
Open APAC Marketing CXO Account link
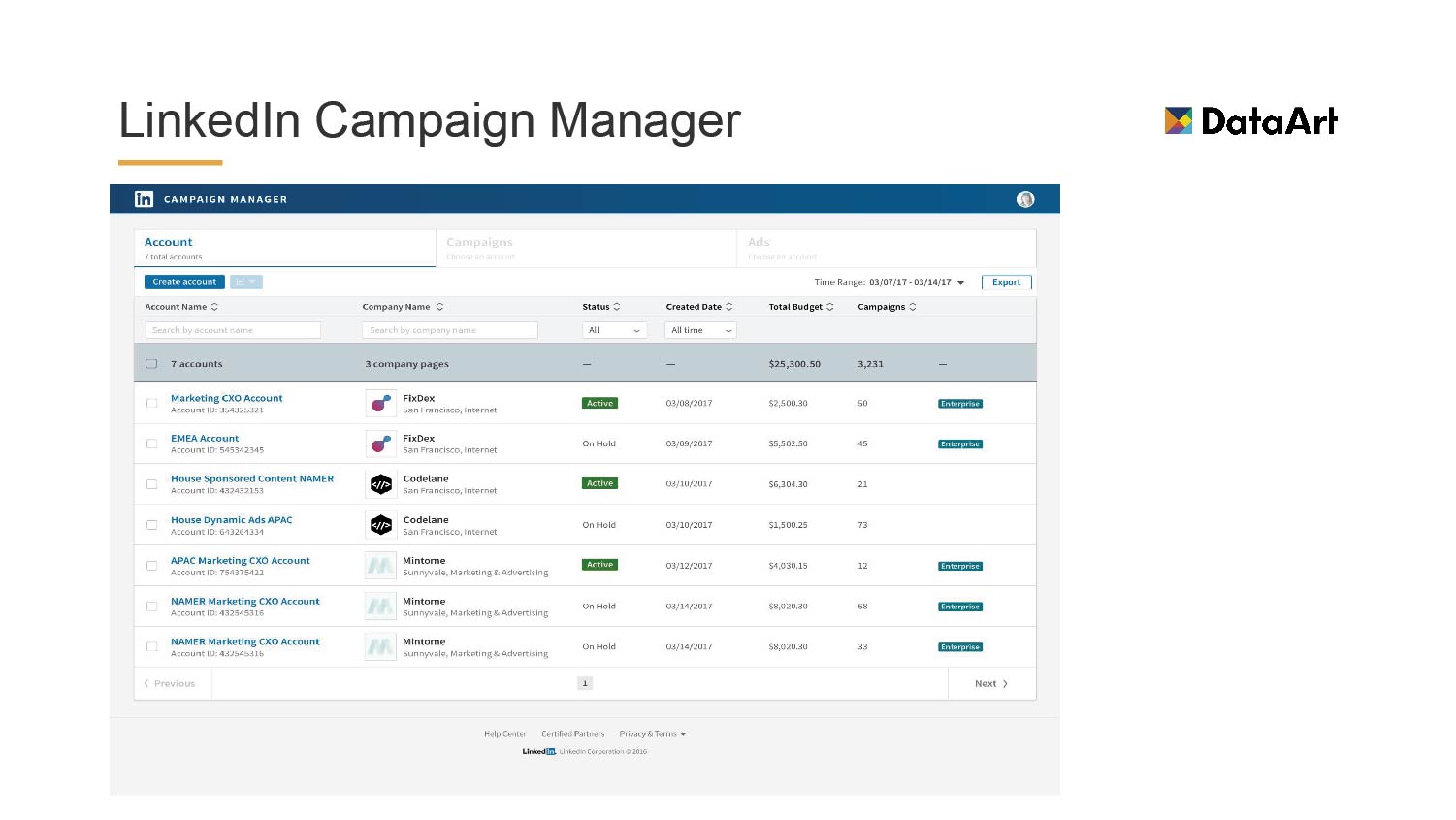[x=241, y=561]
